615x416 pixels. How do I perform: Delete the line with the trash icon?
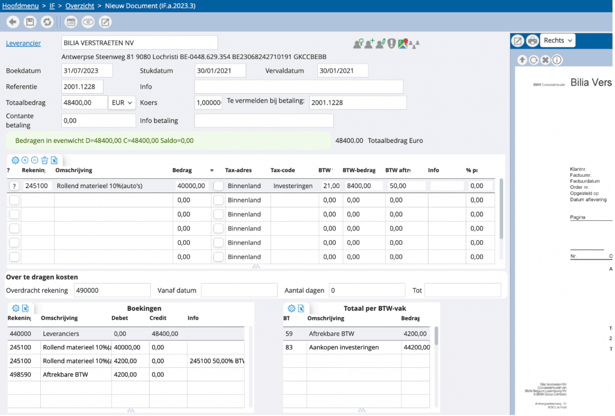tap(44, 160)
